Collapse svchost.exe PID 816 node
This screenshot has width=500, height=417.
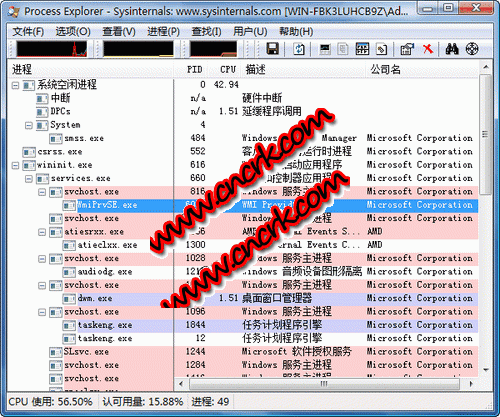42,192
